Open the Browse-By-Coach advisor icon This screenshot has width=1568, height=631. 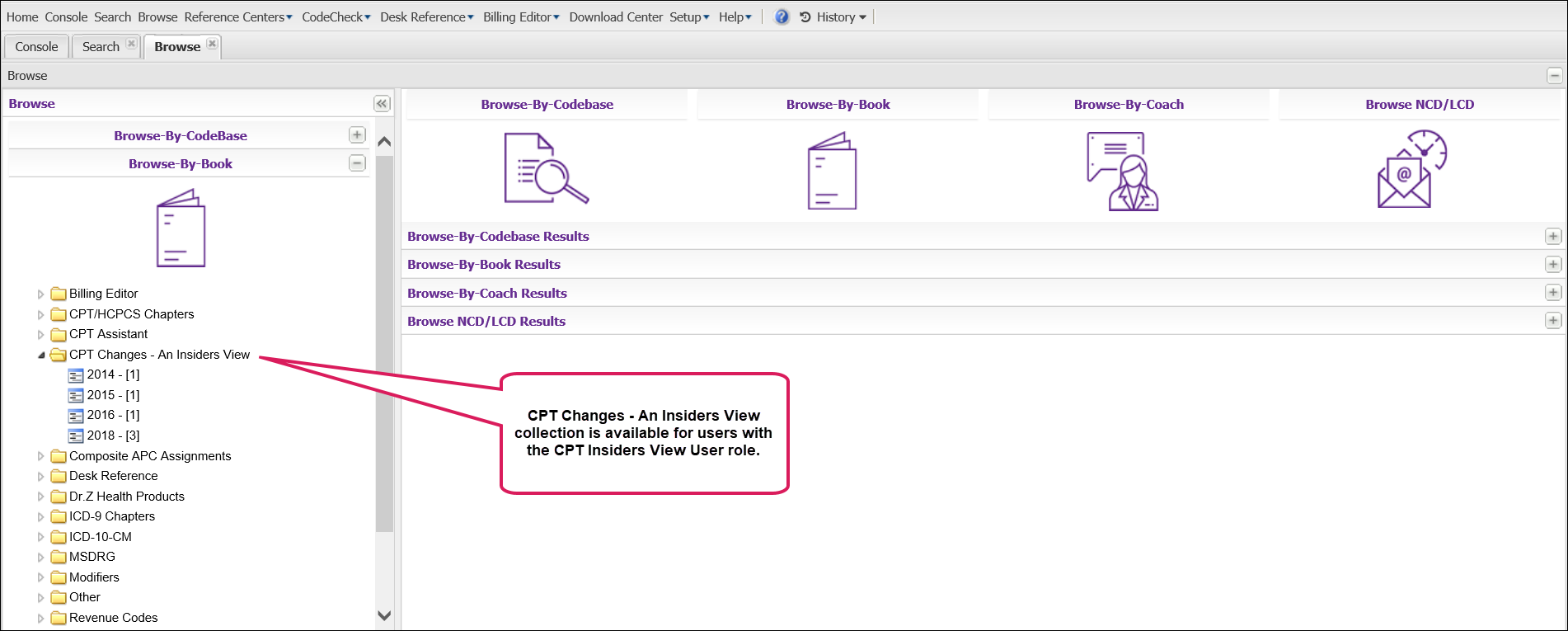tap(1122, 172)
